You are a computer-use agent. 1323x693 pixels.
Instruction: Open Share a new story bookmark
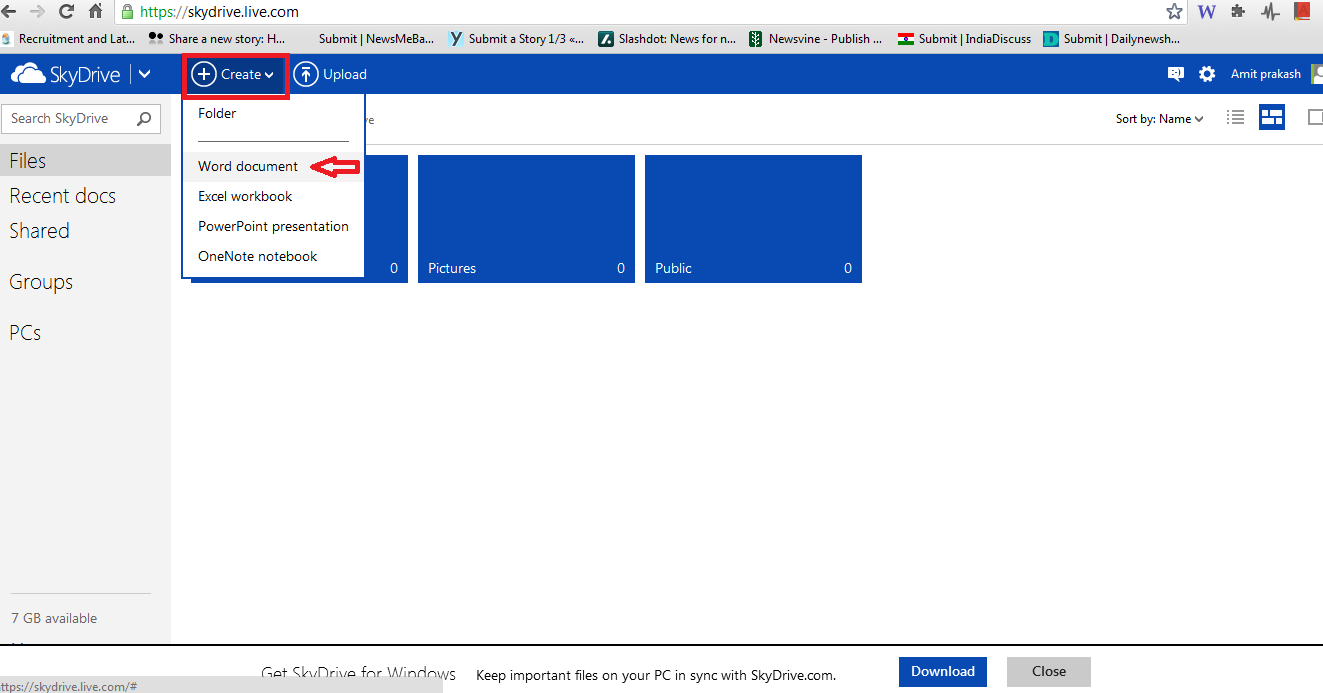218,39
